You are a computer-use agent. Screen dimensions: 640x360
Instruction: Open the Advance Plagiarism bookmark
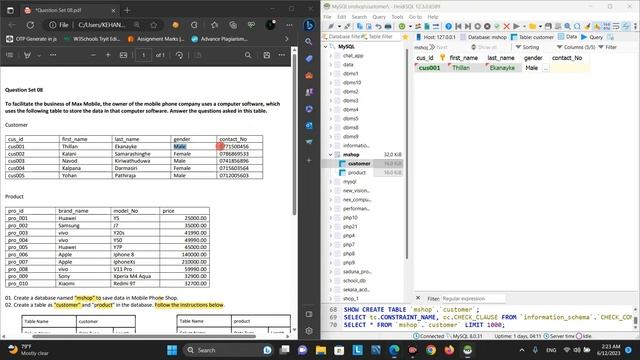(220, 39)
